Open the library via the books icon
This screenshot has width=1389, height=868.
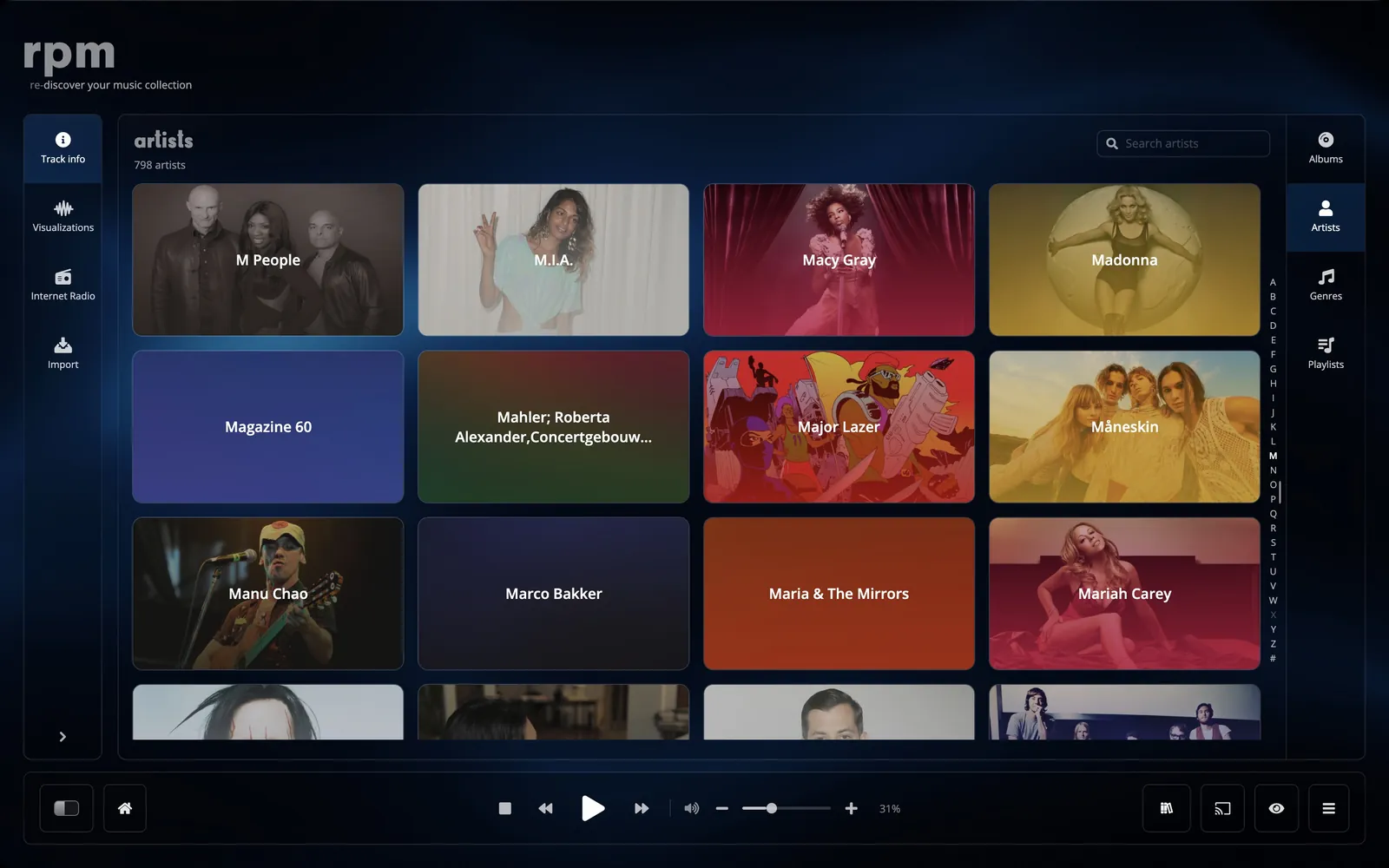click(1167, 808)
